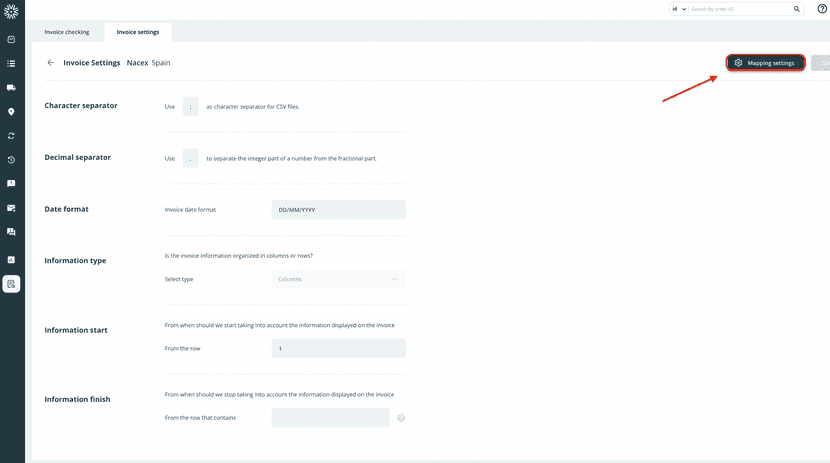Click the info icon beside finish row field

click(401, 418)
